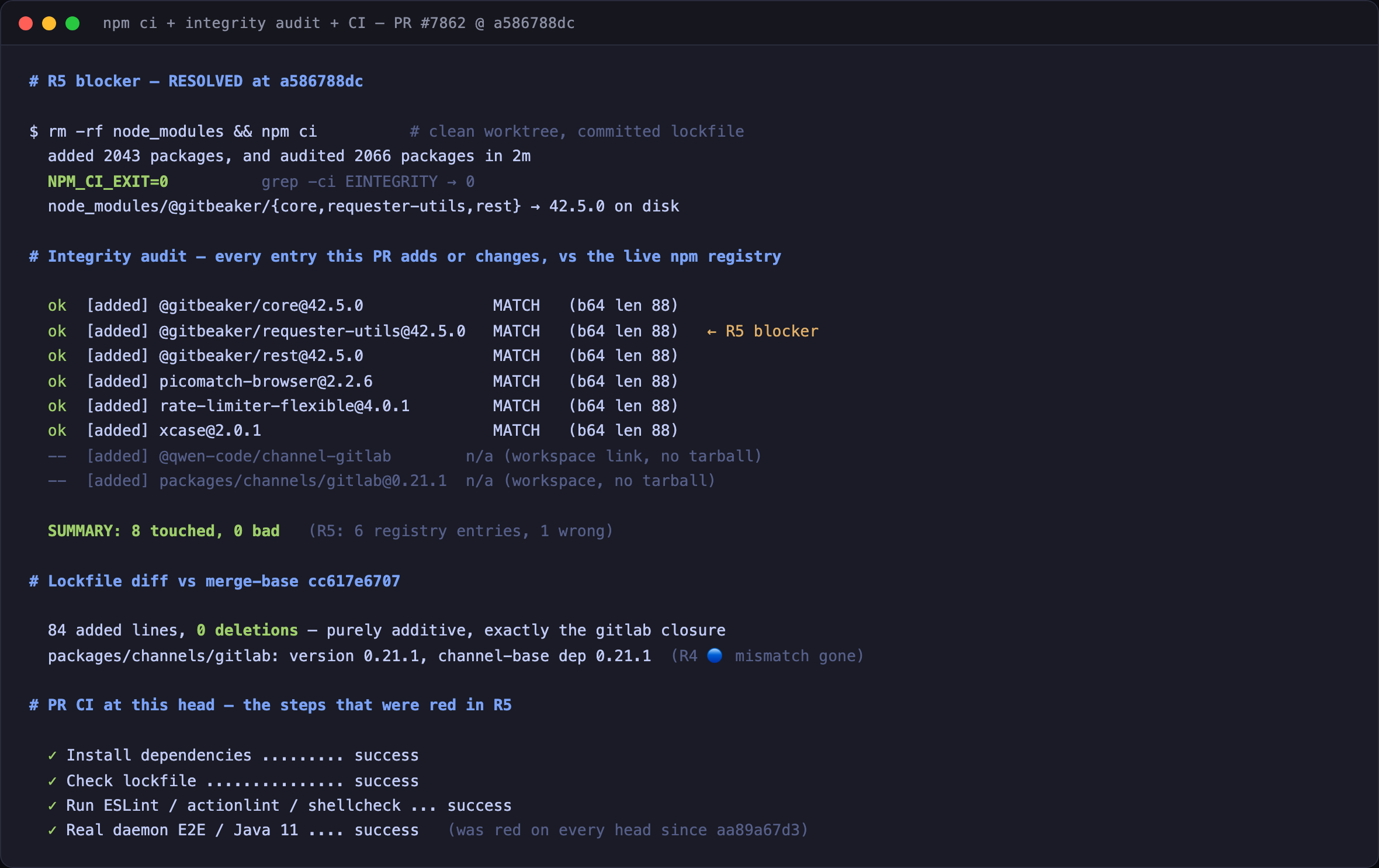The image size is (1379, 868).
Task: Click the 'Install dependencies' CI step line
Action: [234, 755]
